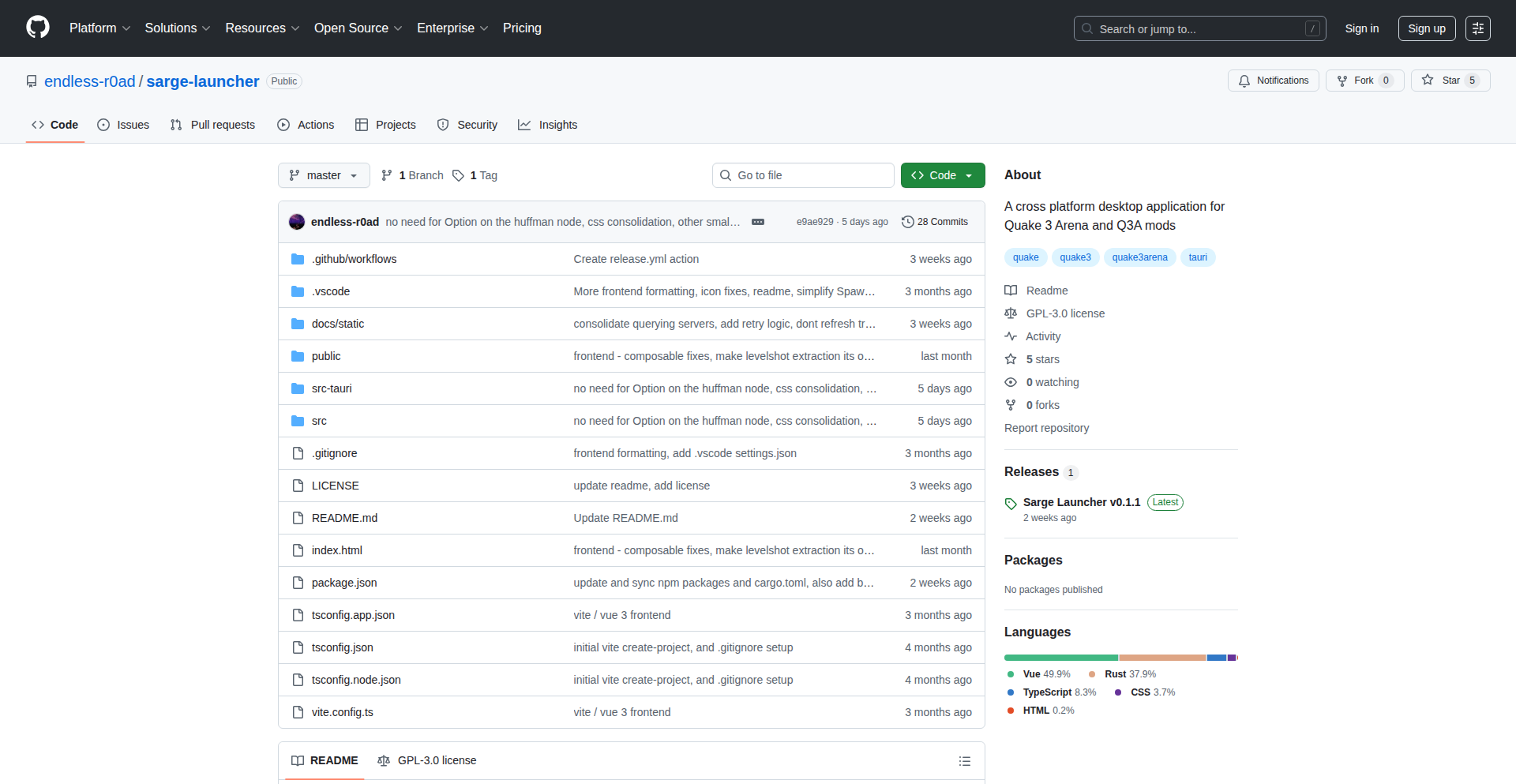Screen dimensions: 1516x784
Task: Star the sarge-launcher repository
Action: (1442, 81)
